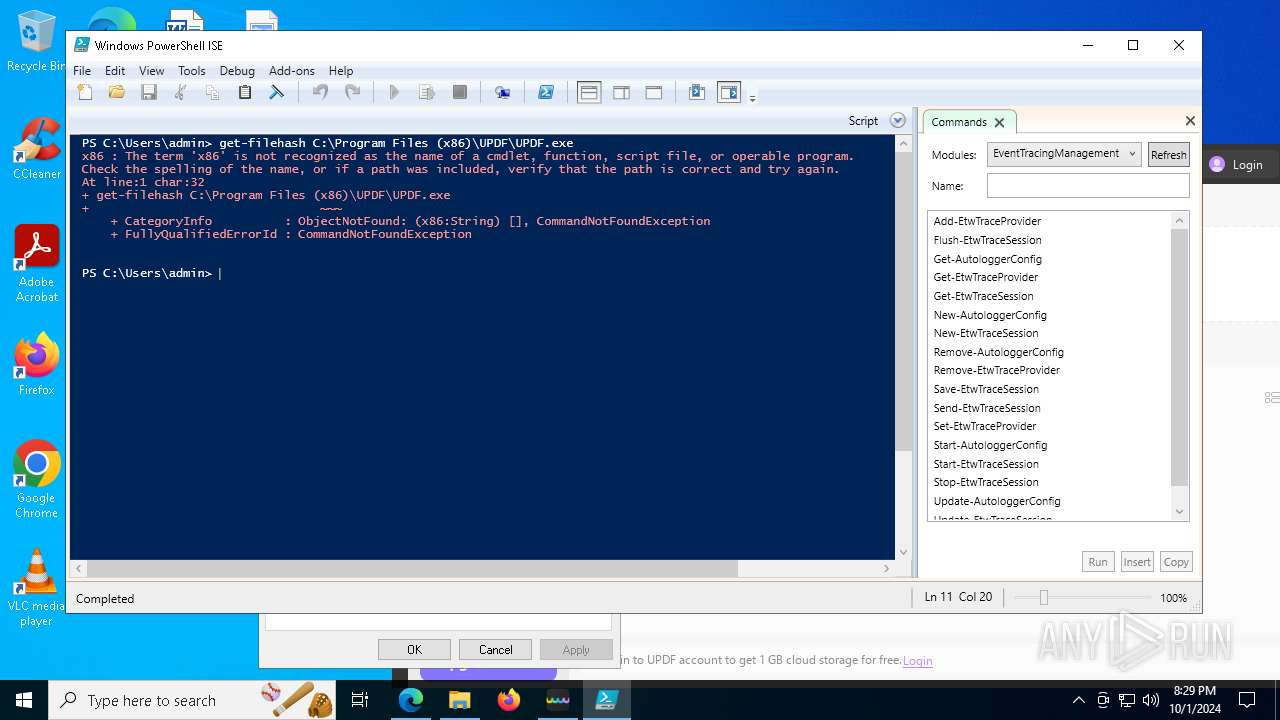Viewport: 1280px width, 720px height.
Task: Select Flush-EtwTraceSession command
Action: click(x=987, y=240)
